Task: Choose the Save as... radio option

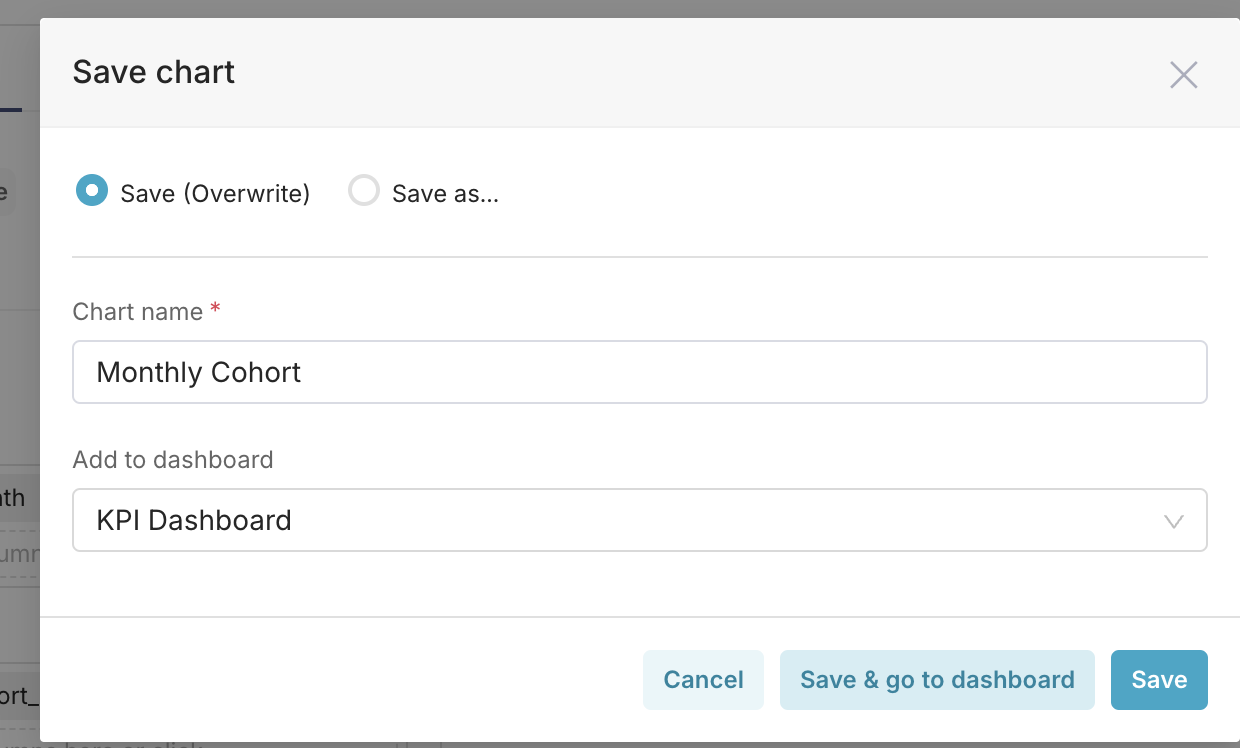Action: (x=364, y=190)
